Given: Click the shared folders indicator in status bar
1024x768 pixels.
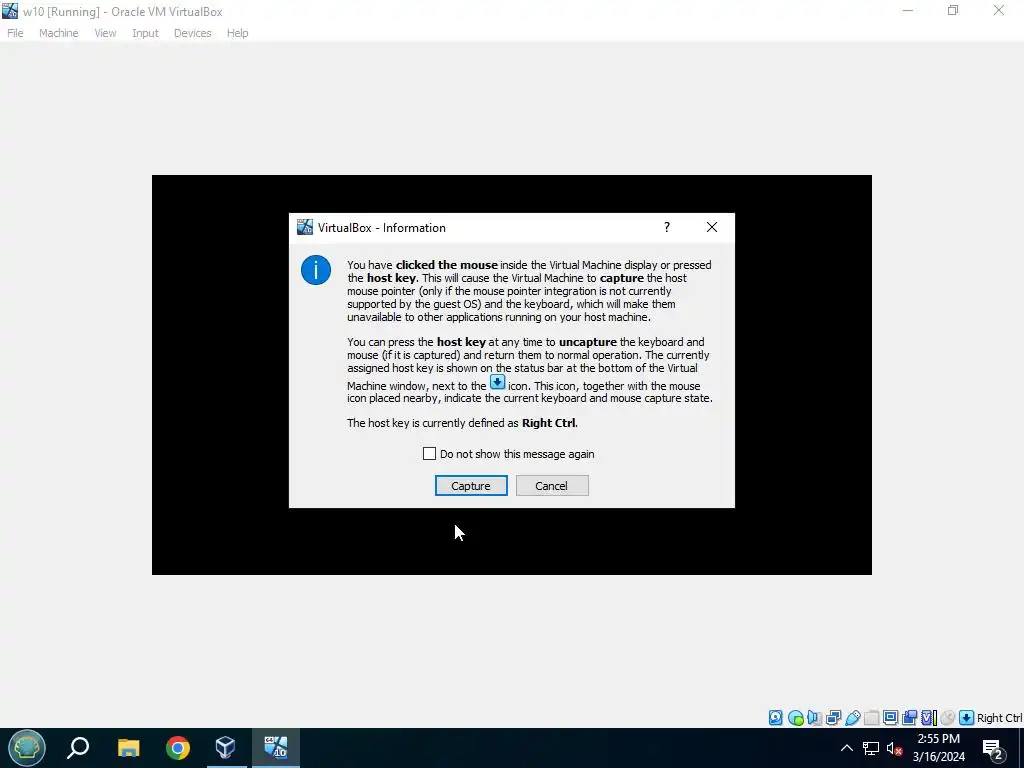Looking at the screenshot, I should click(x=871, y=718).
